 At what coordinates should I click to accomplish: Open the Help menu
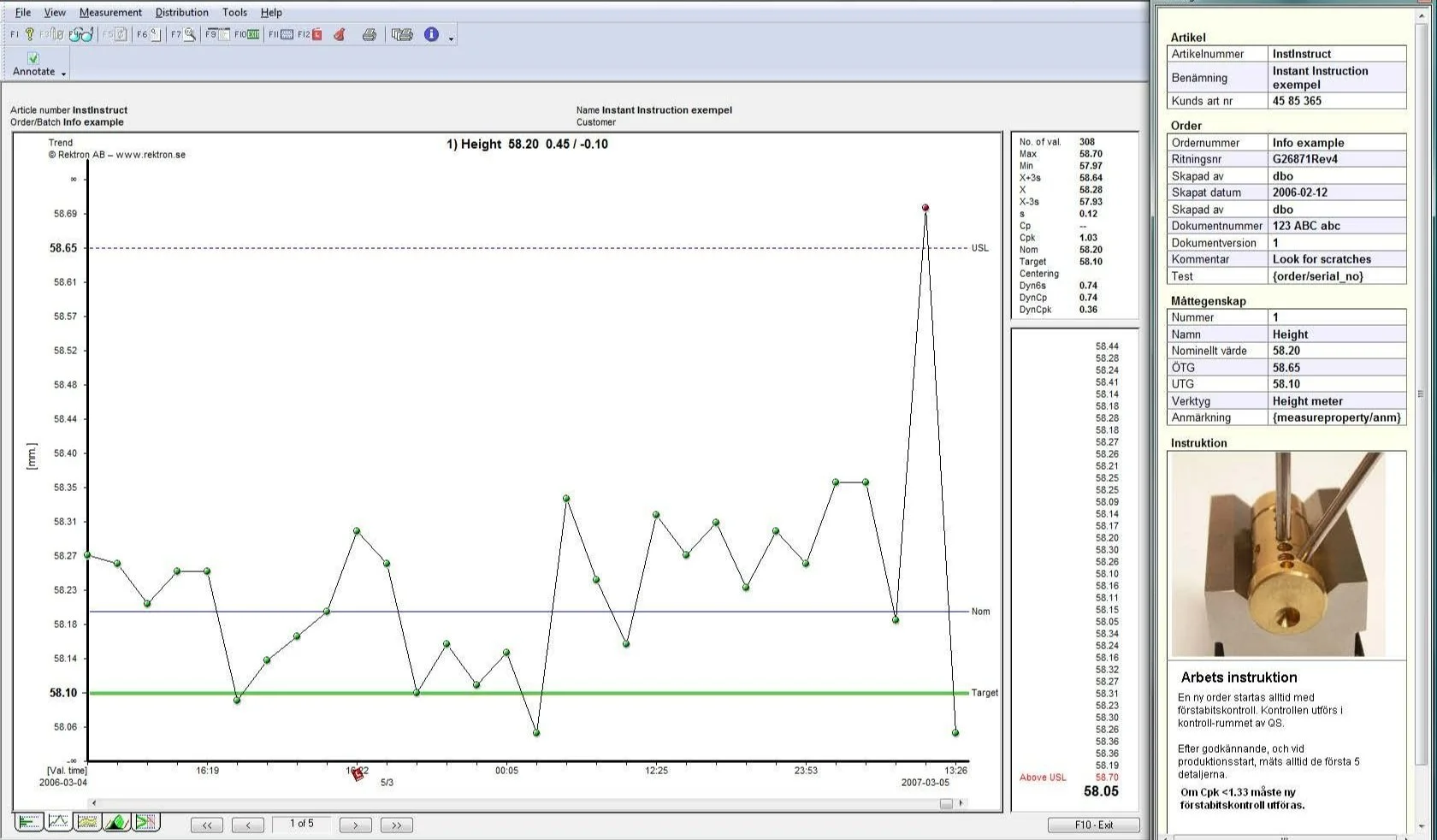tap(271, 12)
